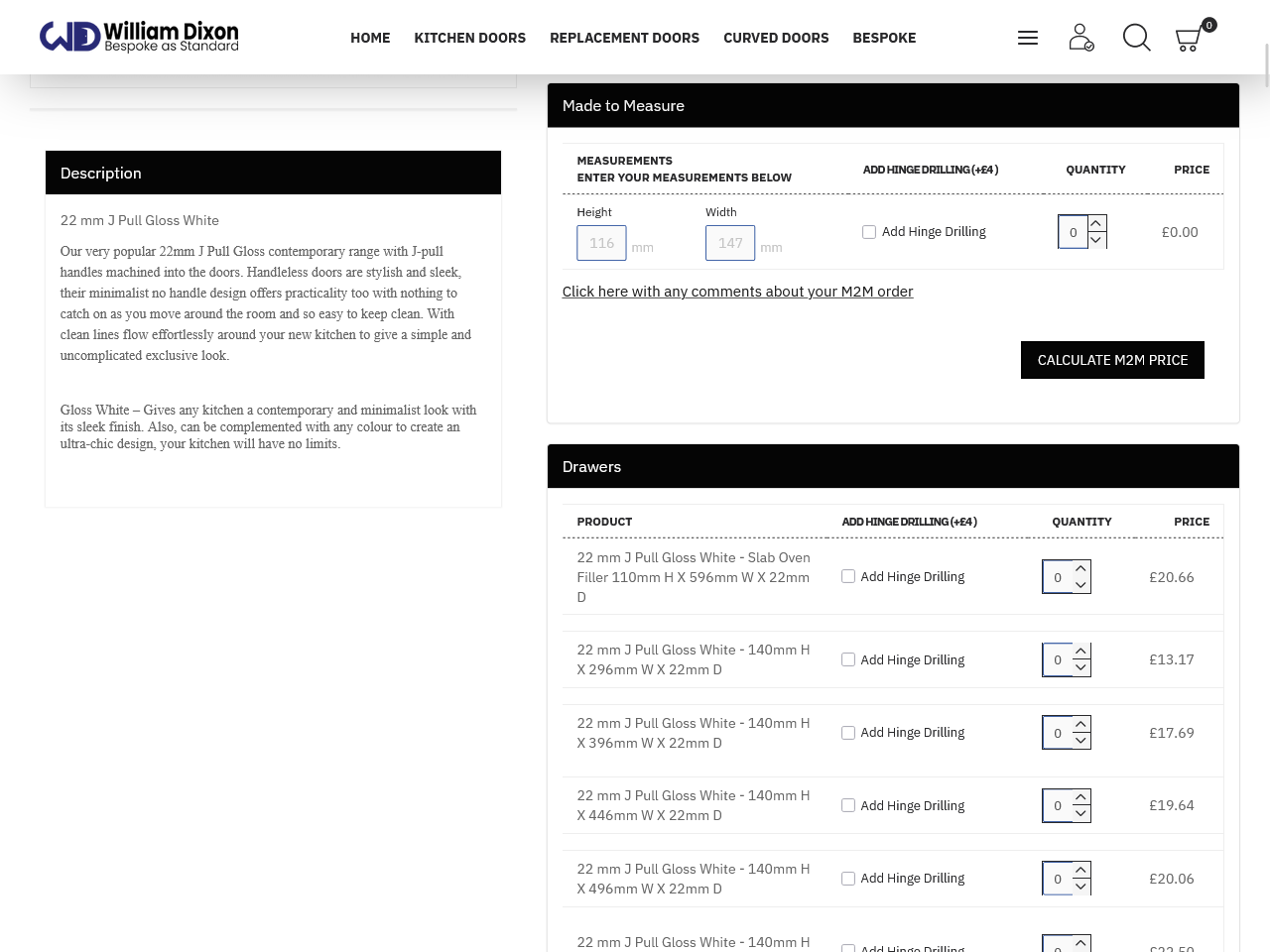Image resolution: width=1270 pixels, height=952 pixels.
Task: Tick hinge drilling for Slab Oven Filler
Action: click(x=848, y=576)
